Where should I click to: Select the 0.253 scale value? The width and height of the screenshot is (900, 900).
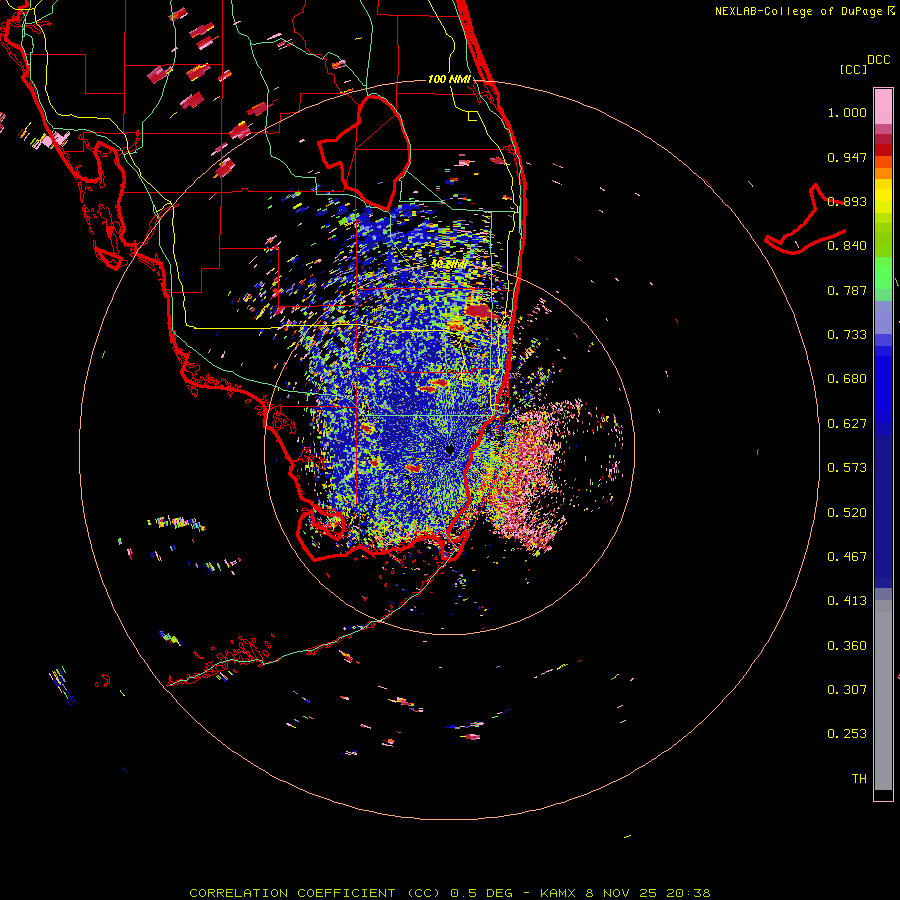tap(847, 734)
